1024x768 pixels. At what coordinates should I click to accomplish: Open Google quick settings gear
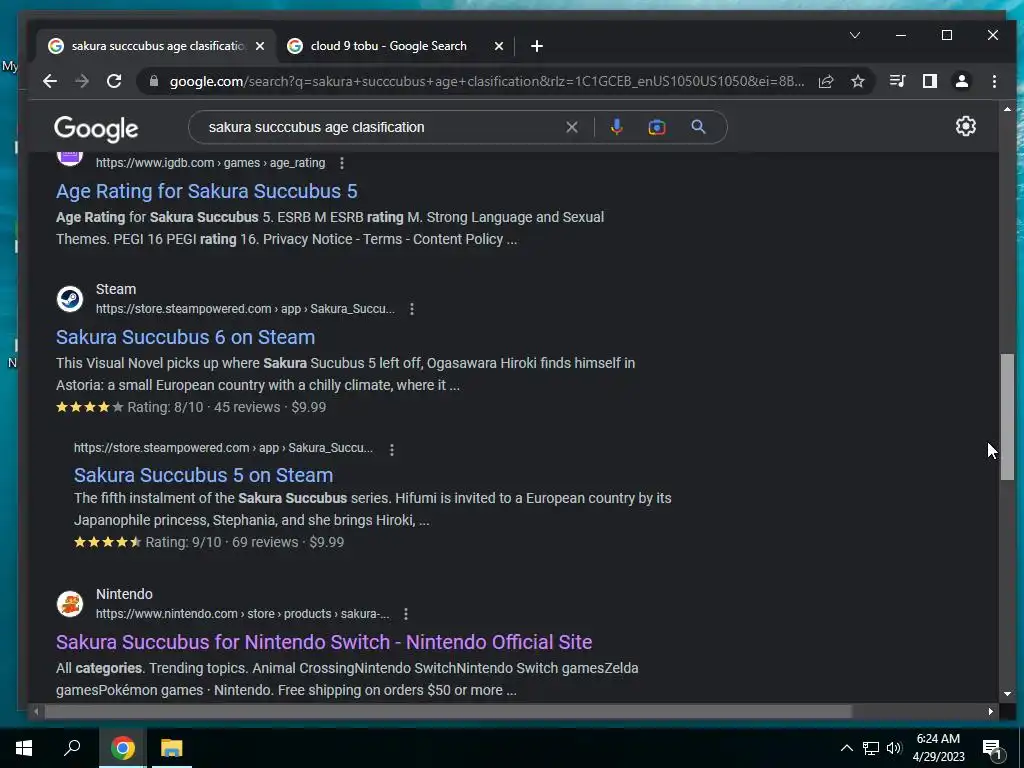click(966, 126)
